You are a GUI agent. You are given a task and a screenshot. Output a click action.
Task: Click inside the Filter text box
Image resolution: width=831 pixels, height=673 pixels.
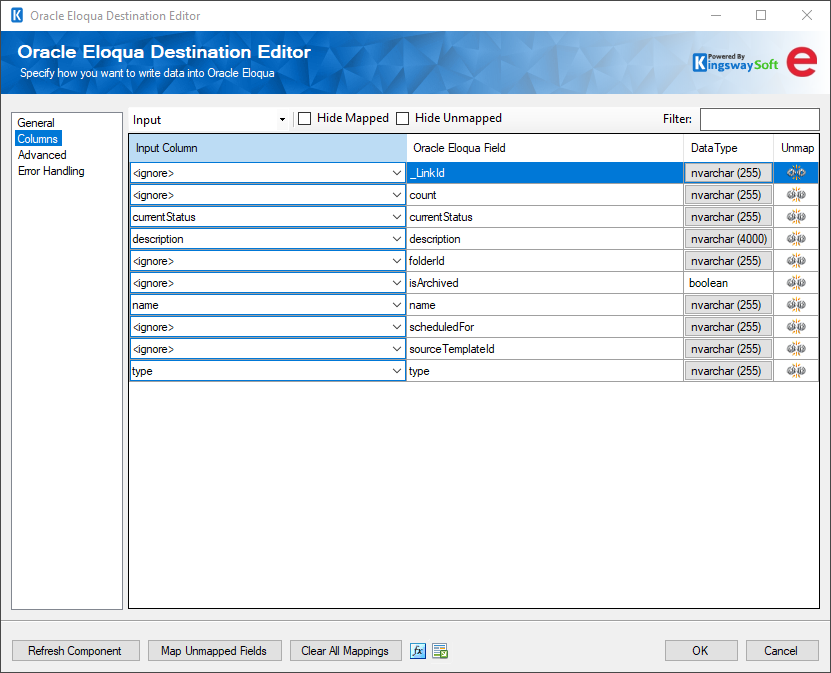759,119
